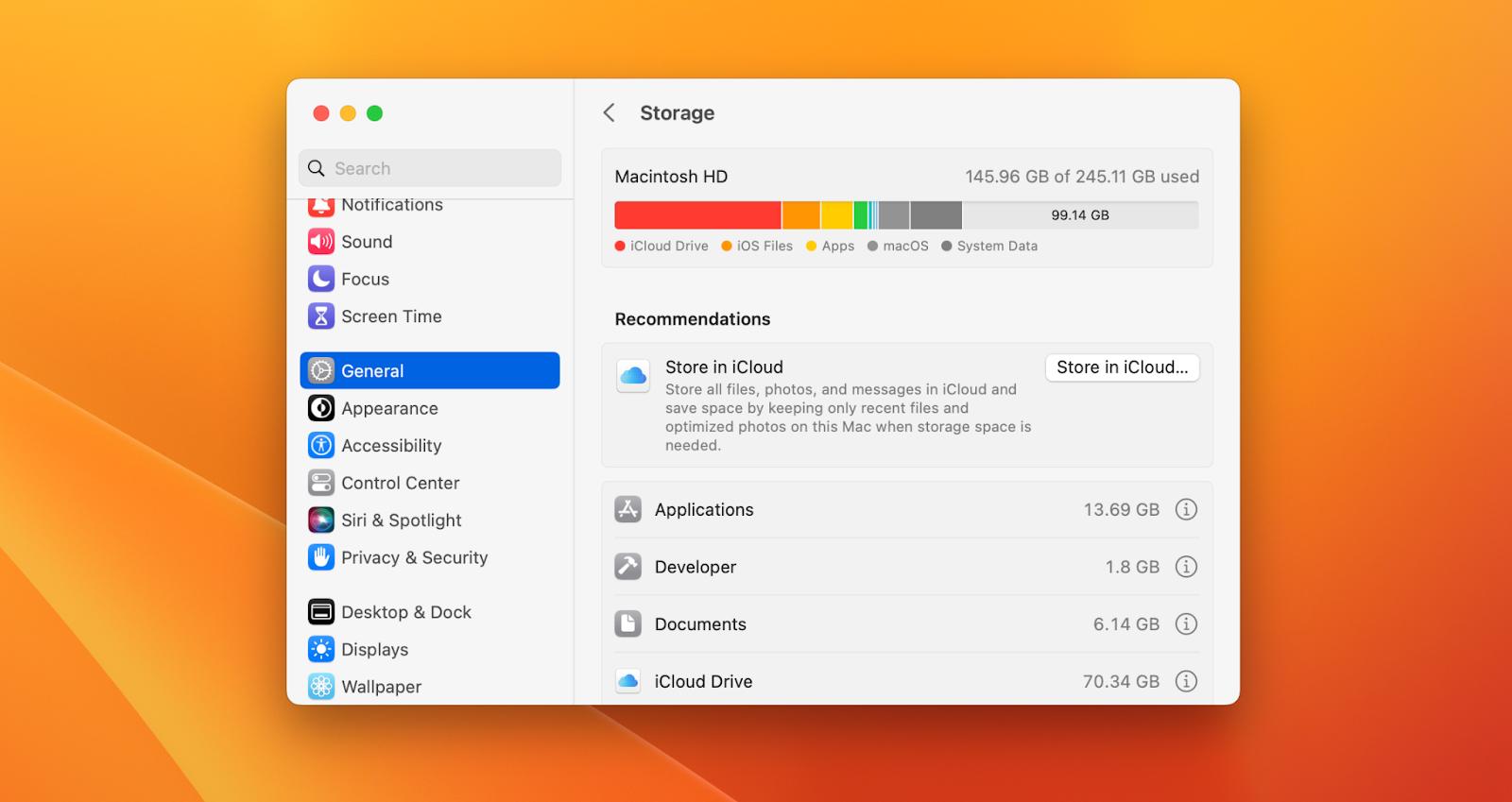Click the Developer hammer icon
Image resolution: width=1512 pixels, height=802 pixels.
pyautogui.click(x=628, y=567)
